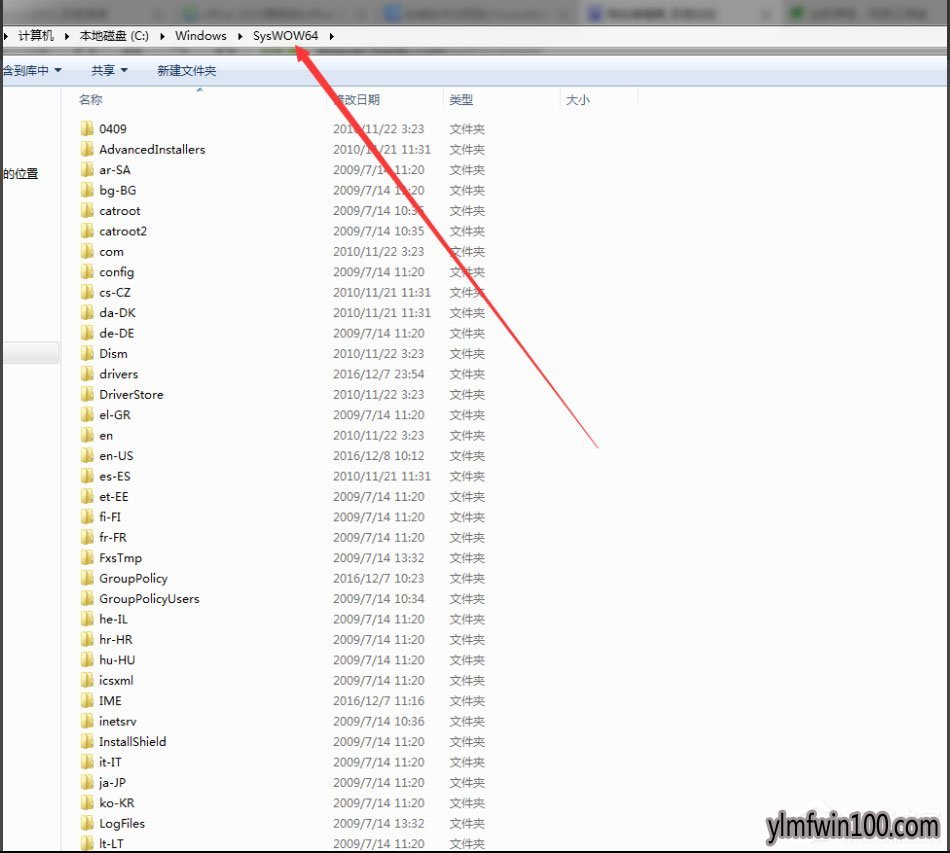This screenshot has height=853, width=950.
Task: Select the inetsrv folder name
Action: 118,722
